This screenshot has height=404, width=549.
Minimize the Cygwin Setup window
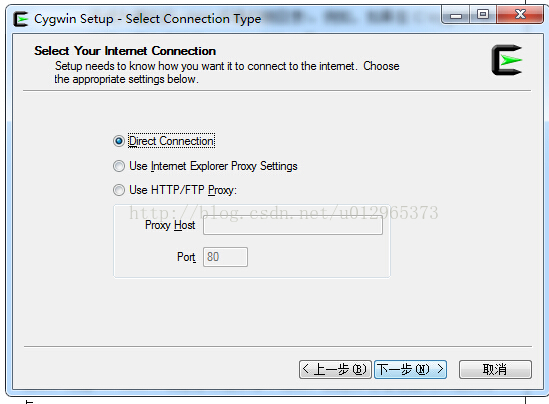click(x=456, y=15)
